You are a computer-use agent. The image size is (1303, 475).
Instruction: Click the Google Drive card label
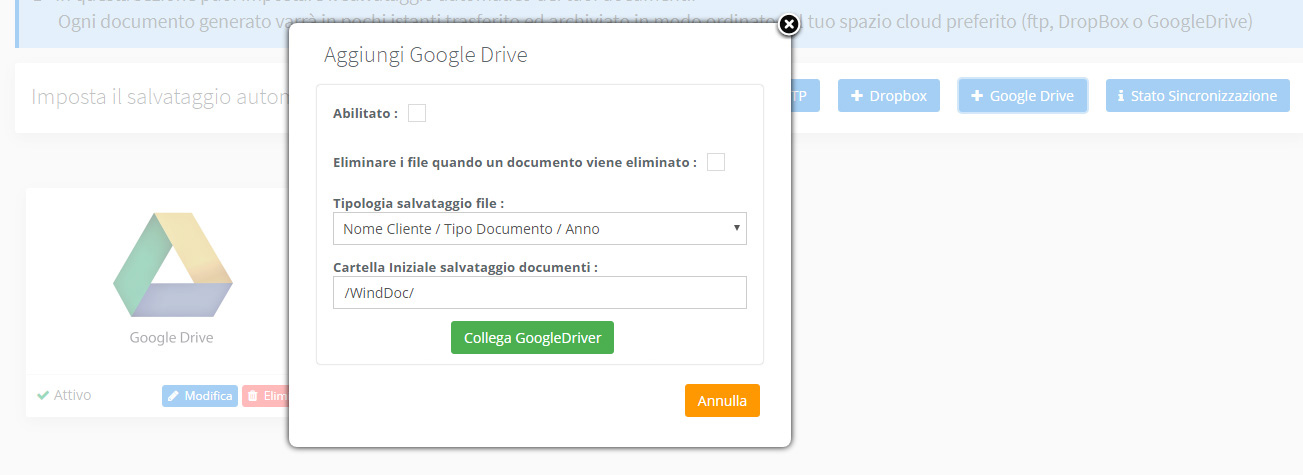(171, 338)
